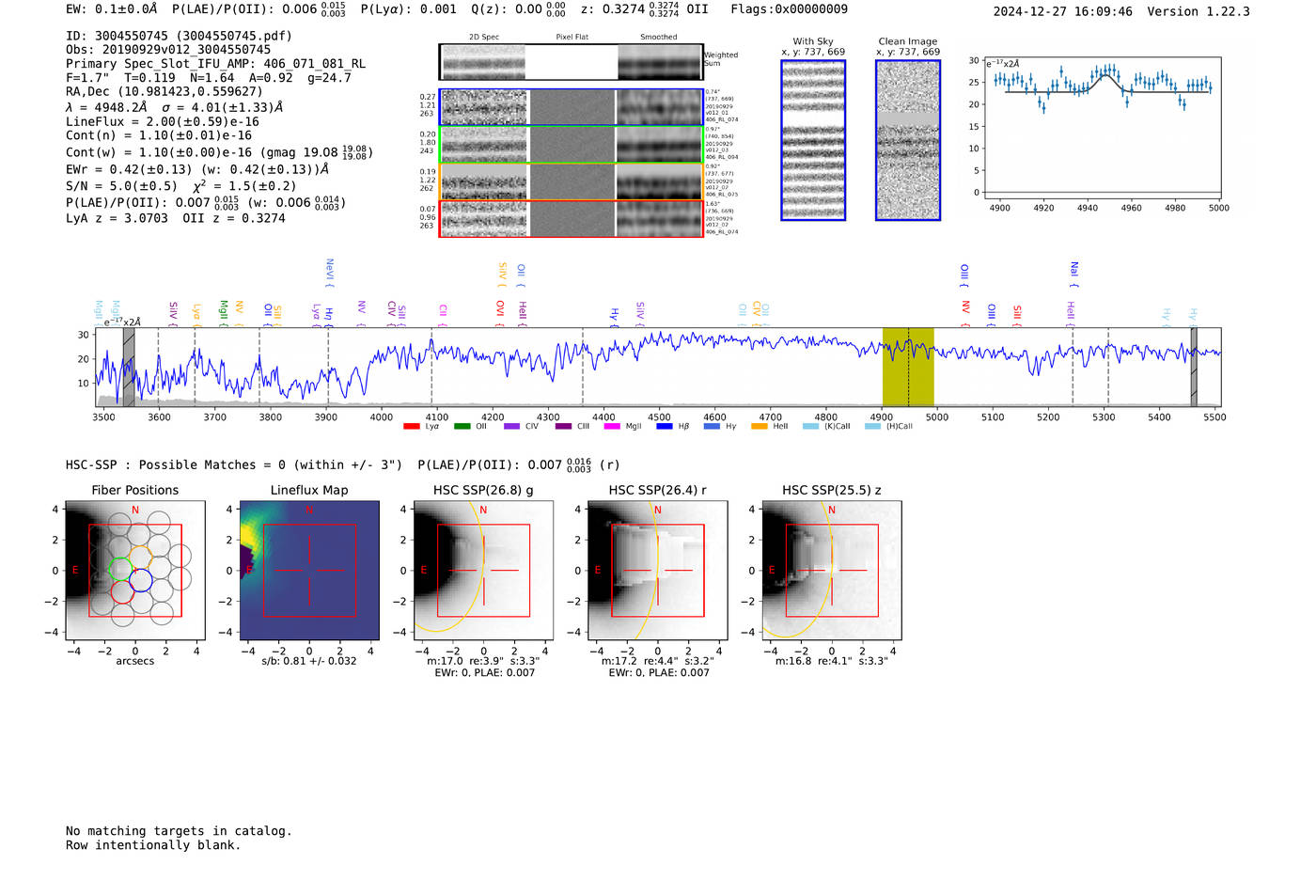
Task: Click the emission line fit plot near 4950
Action: pyautogui.click(x=1104, y=128)
